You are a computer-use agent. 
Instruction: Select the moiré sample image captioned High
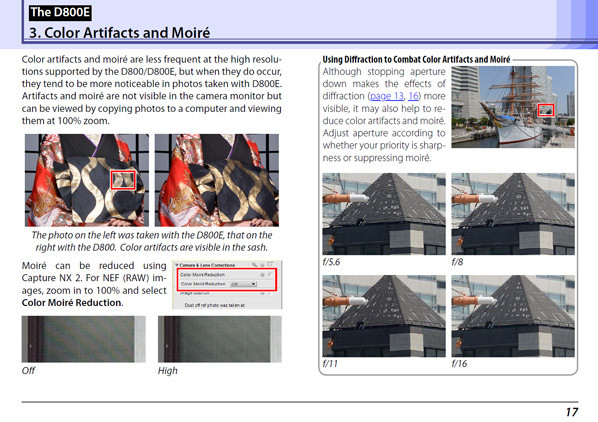click(x=220, y=339)
